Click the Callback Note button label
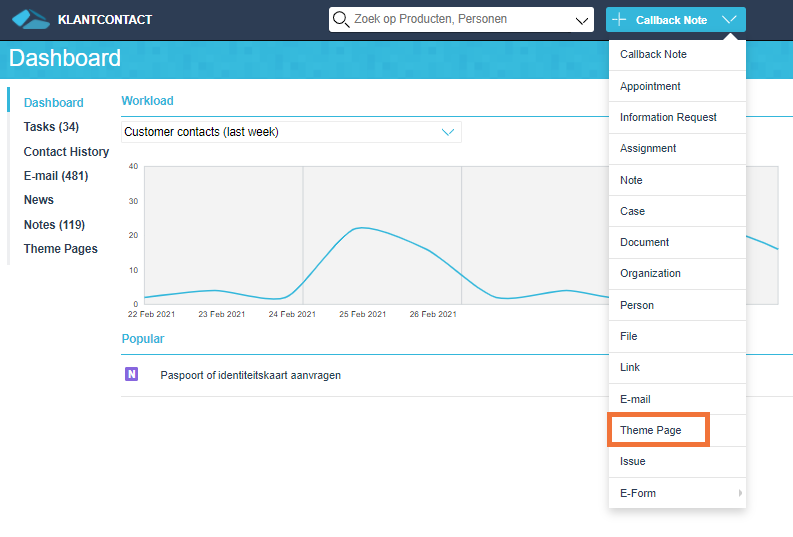 coord(671,20)
